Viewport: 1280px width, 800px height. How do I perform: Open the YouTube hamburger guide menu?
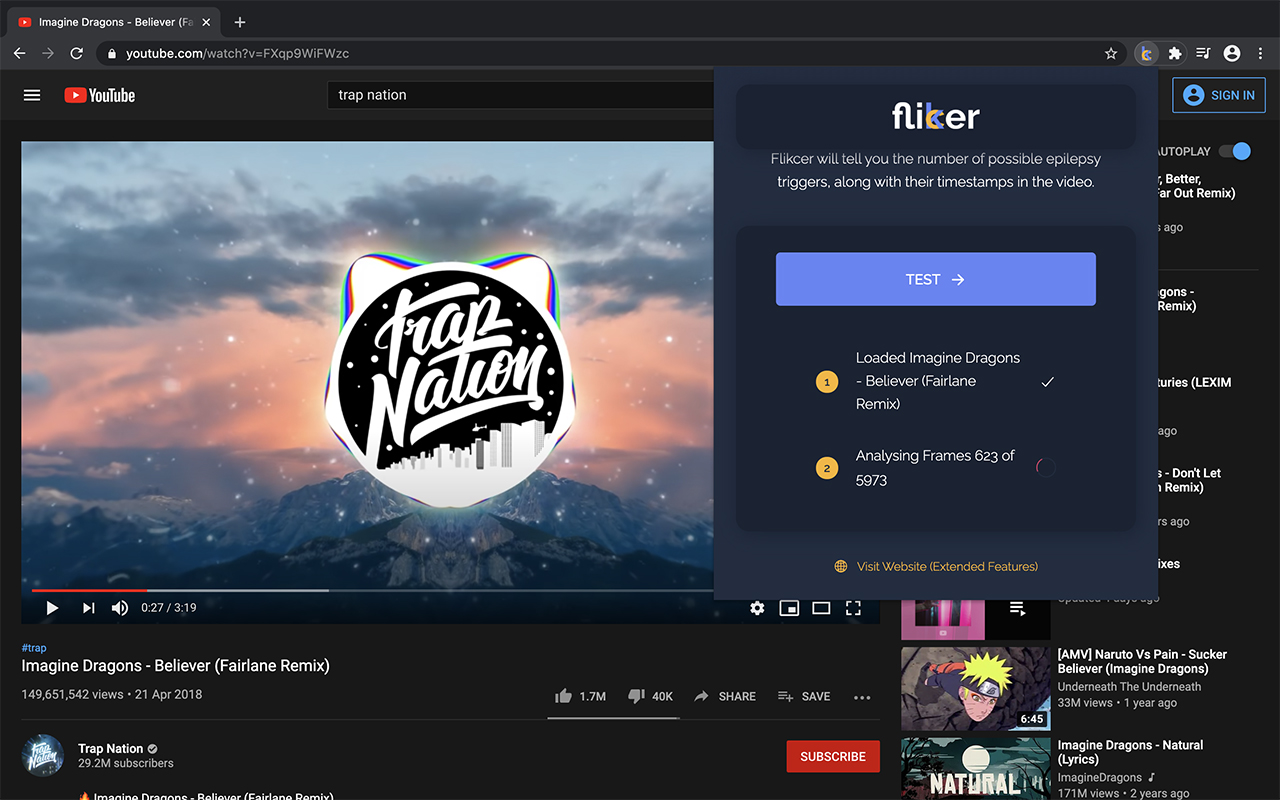click(x=32, y=95)
